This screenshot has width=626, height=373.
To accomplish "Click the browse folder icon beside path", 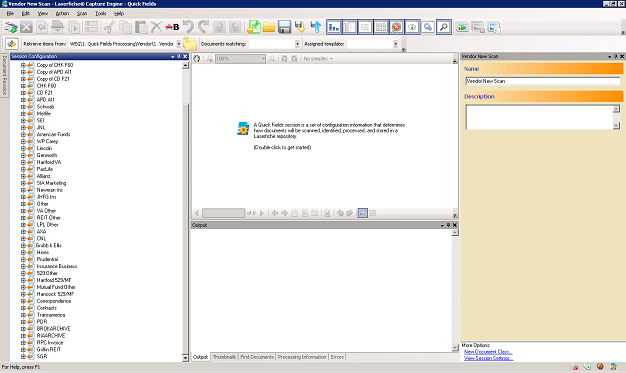I will [x=190, y=44].
